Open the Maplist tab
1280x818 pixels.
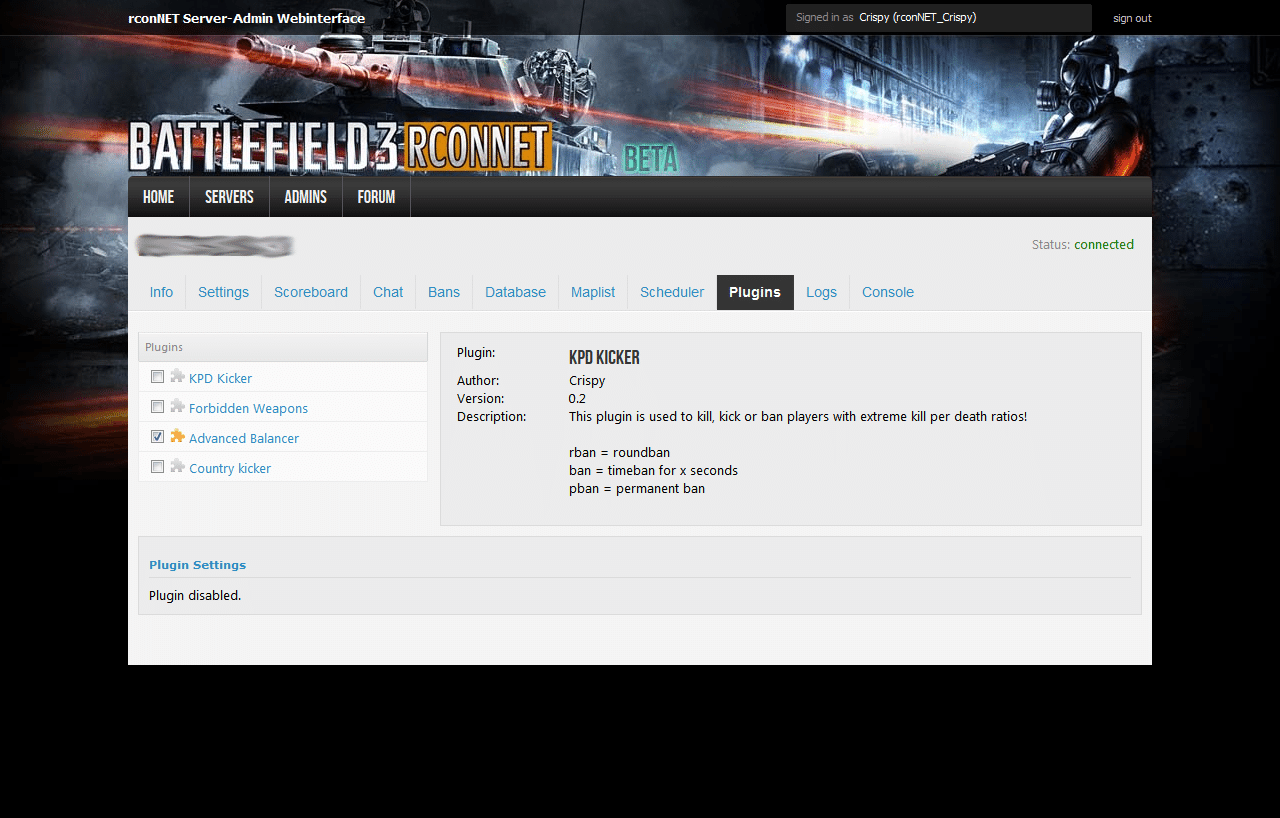[593, 292]
